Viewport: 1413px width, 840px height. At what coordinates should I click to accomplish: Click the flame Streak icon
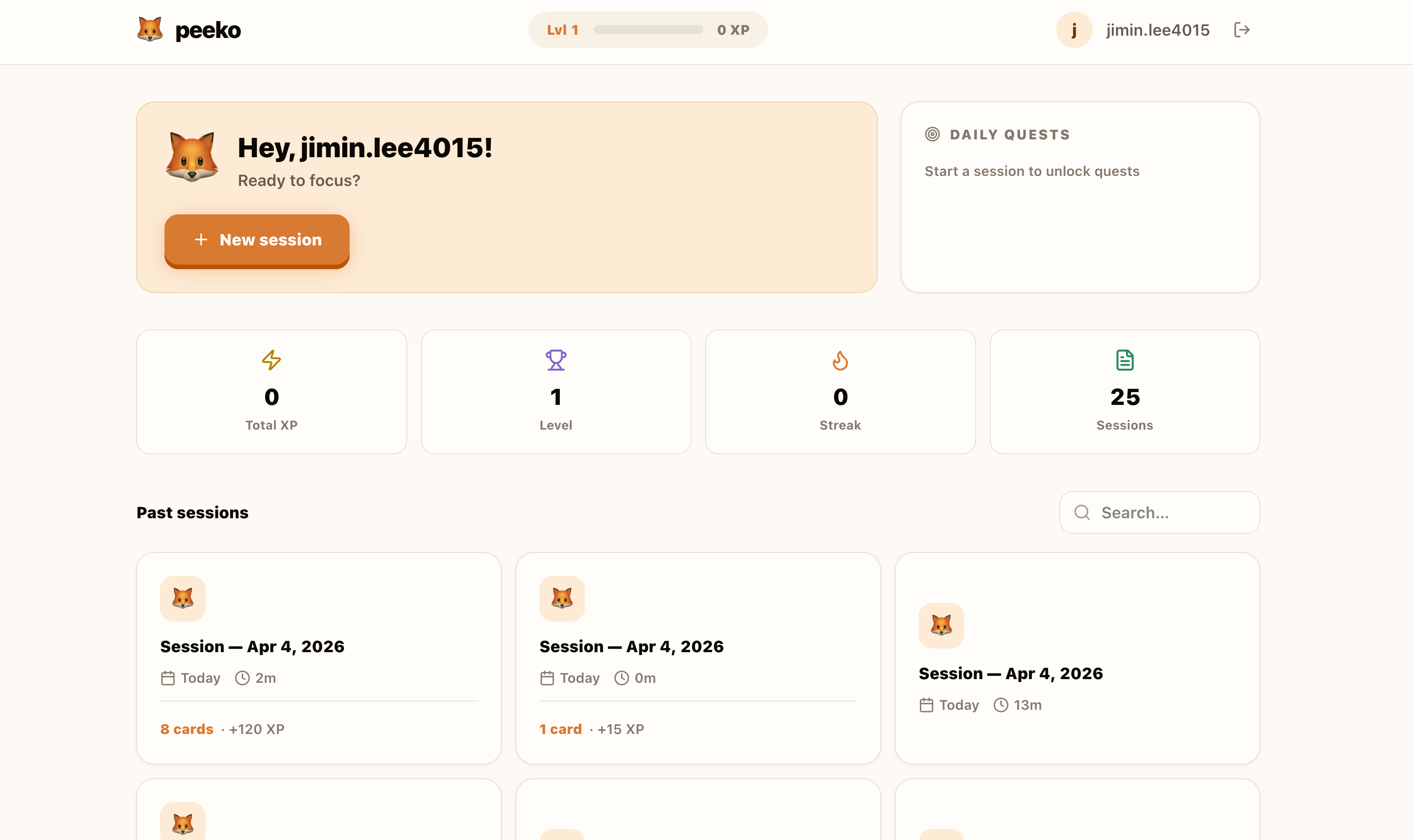click(x=840, y=360)
